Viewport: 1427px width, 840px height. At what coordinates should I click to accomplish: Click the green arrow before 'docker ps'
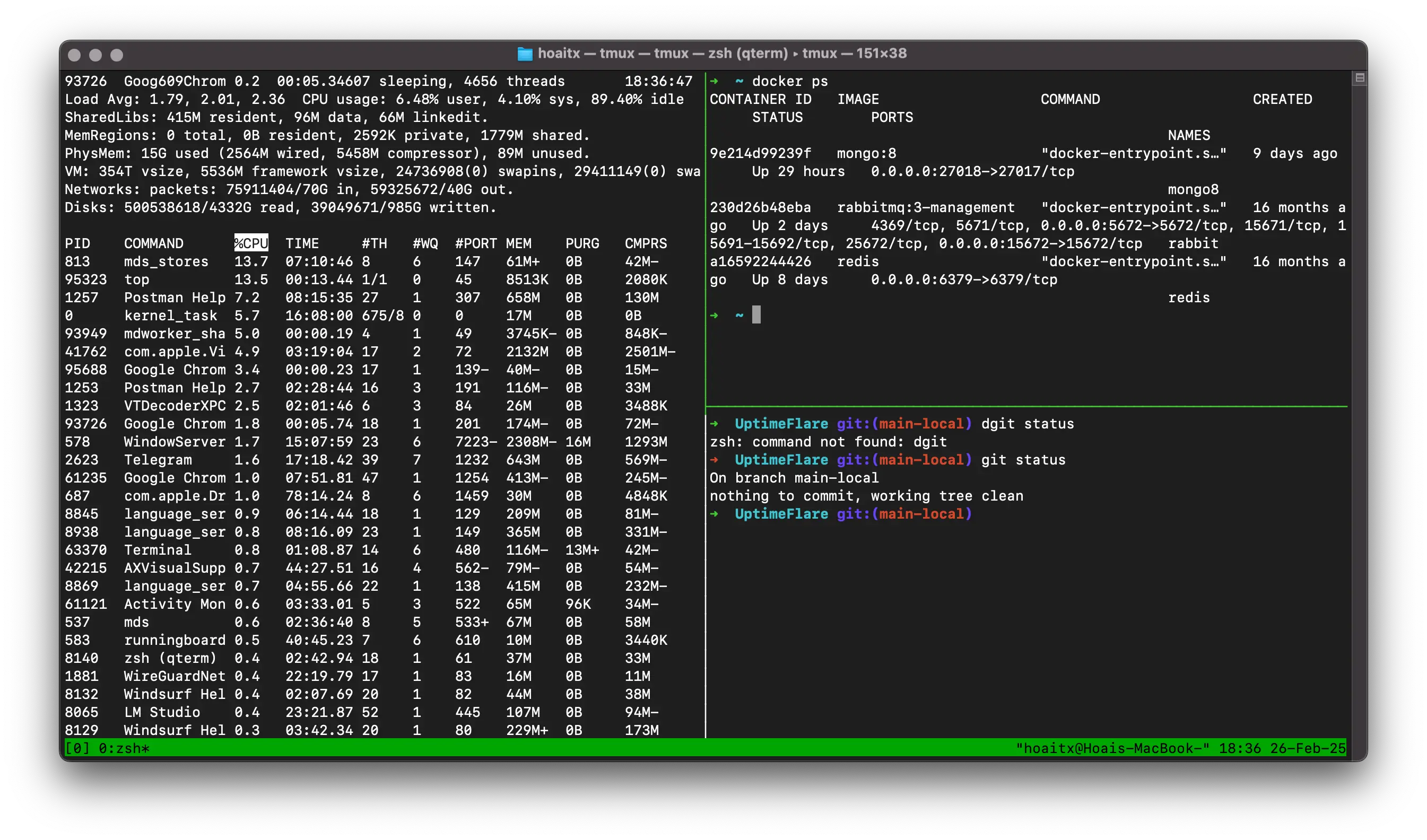[x=714, y=81]
